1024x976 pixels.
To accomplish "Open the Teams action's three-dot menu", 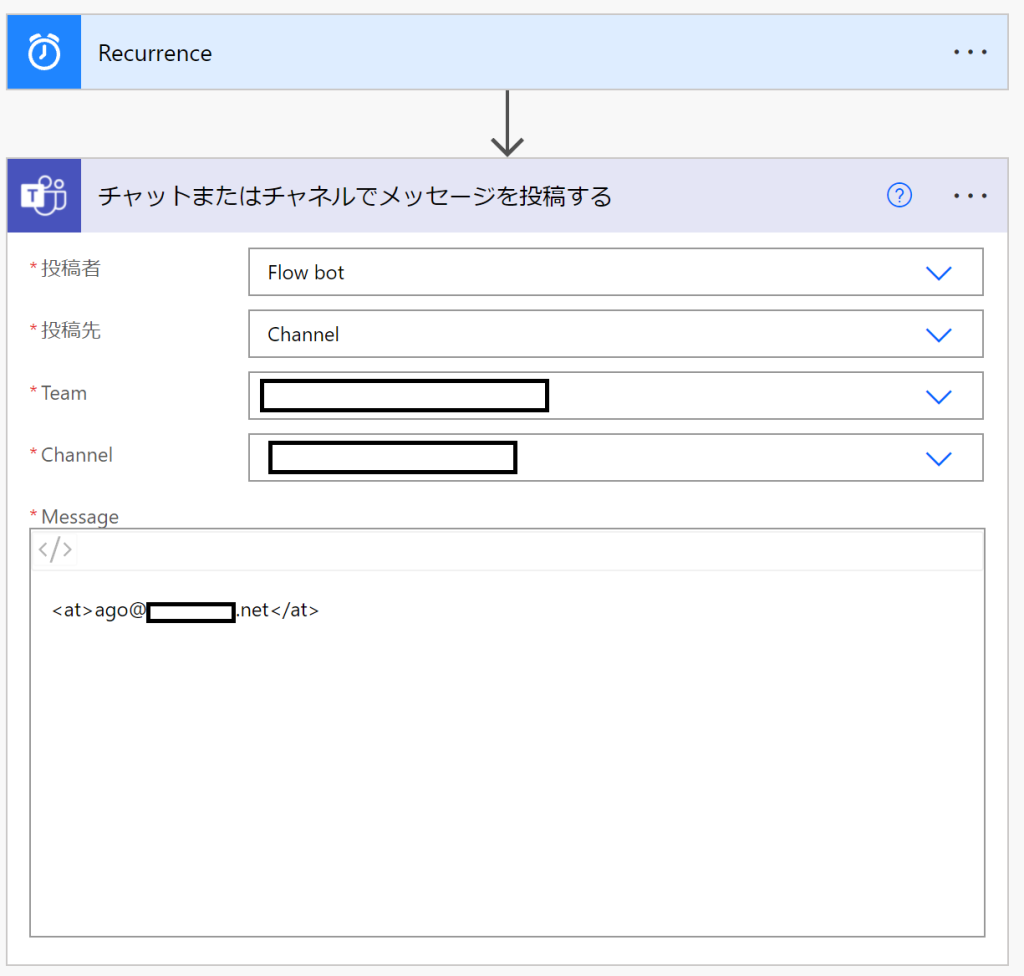I will coord(970,196).
